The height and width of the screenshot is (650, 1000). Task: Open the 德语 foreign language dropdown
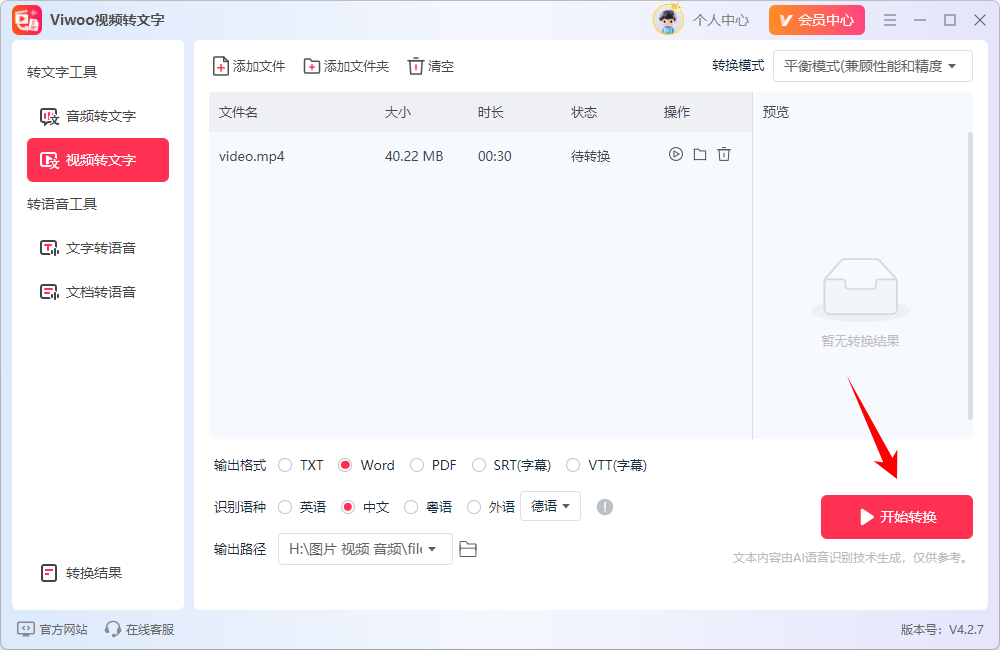pyautogui.click(x=550, y=506)
